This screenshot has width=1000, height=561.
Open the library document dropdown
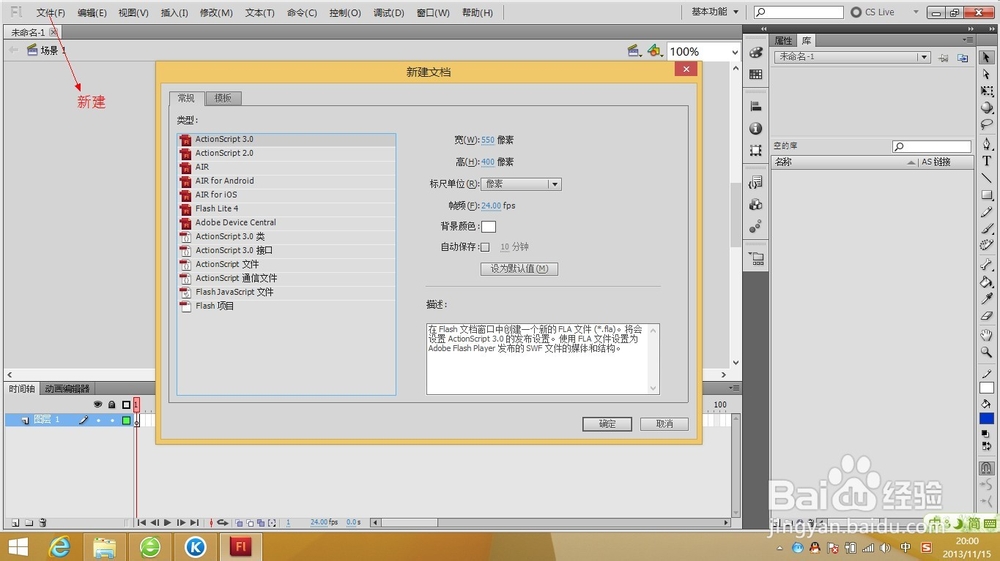pos(852,57)
